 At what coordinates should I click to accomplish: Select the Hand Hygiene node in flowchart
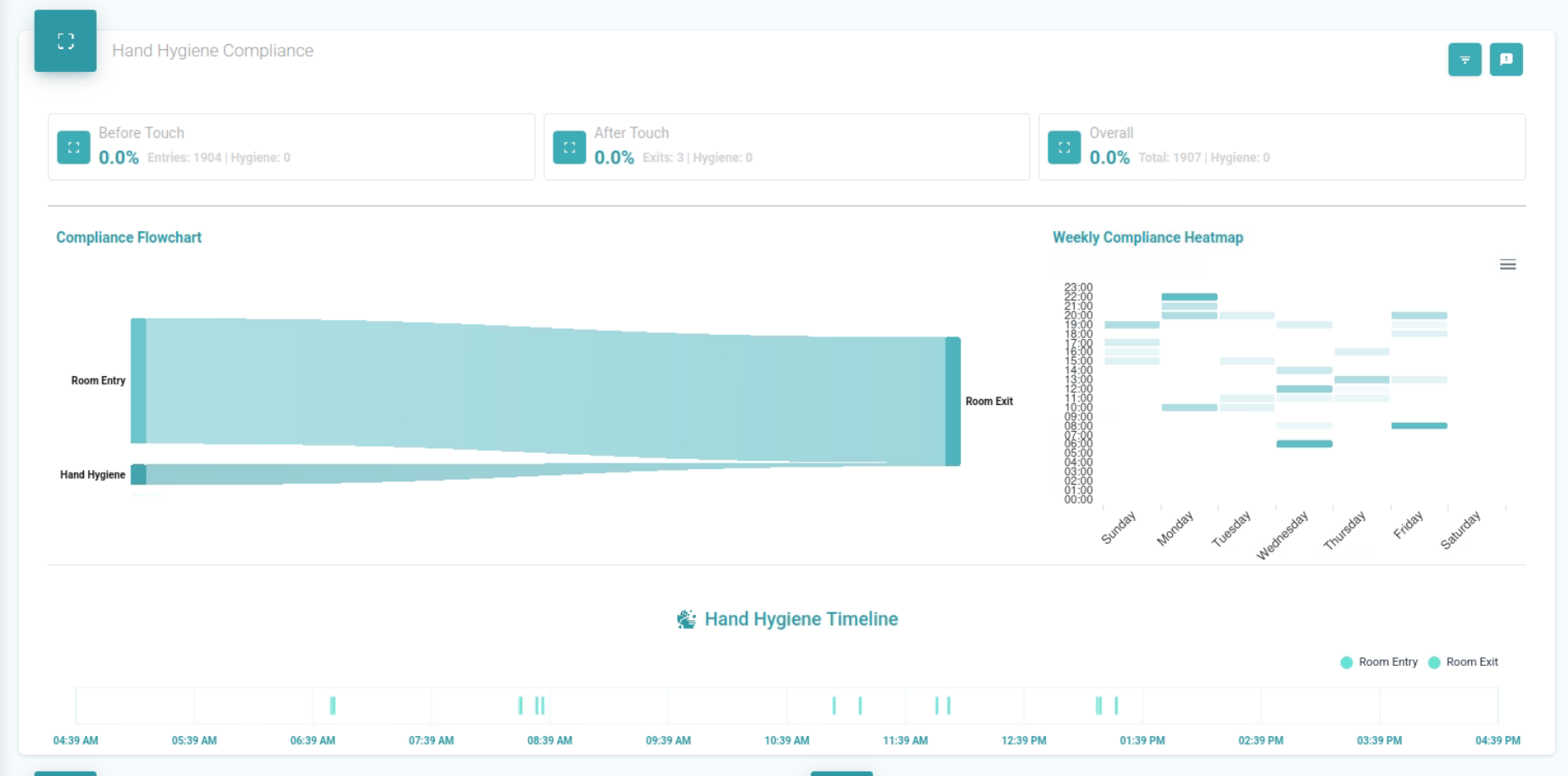click(138, 474)
